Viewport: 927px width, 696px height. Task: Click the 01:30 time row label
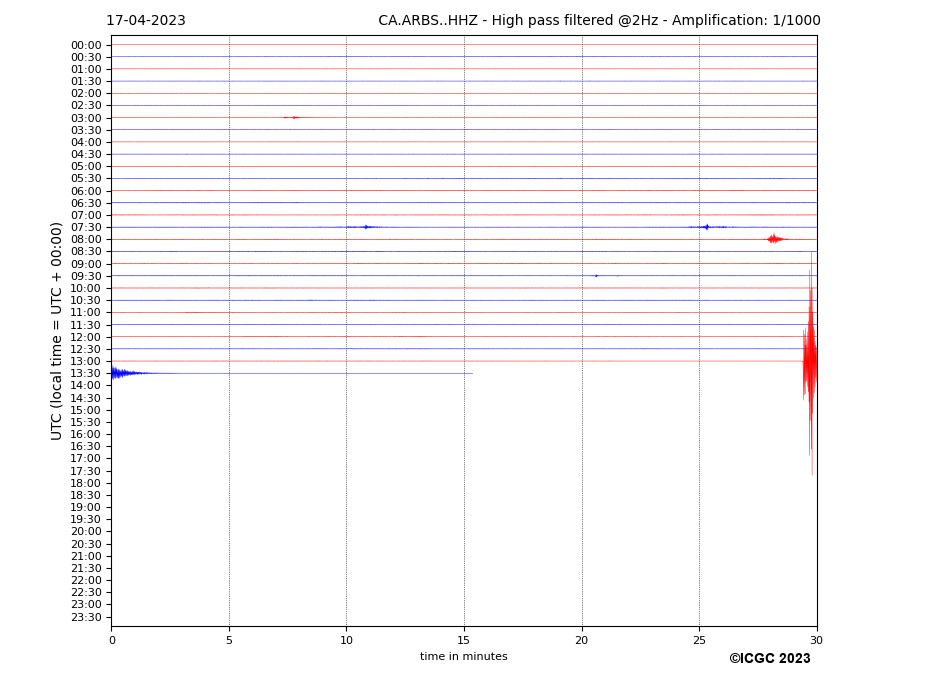point(86,82)
